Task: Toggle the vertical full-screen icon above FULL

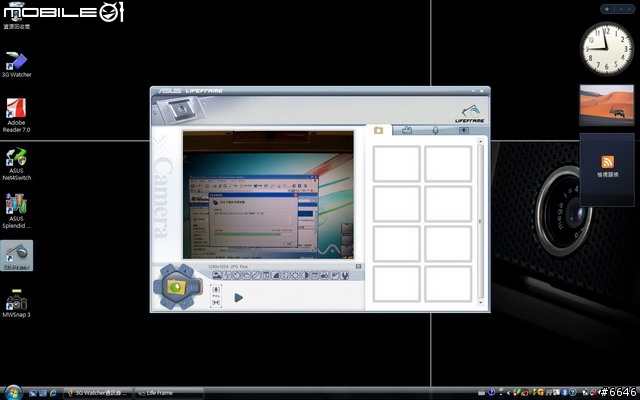Action: click(x=216, y=289)
